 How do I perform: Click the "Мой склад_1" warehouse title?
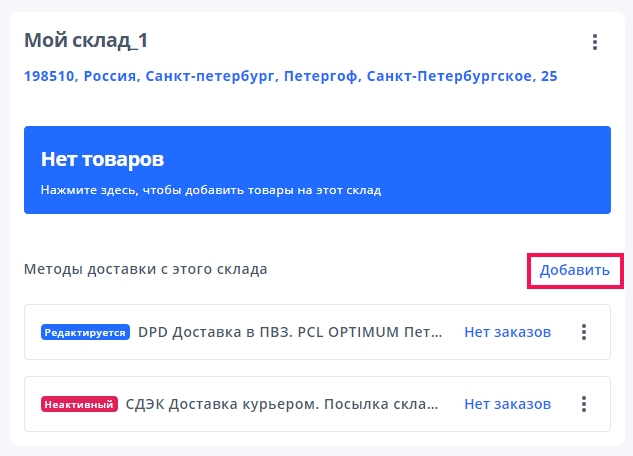point(86,41)
